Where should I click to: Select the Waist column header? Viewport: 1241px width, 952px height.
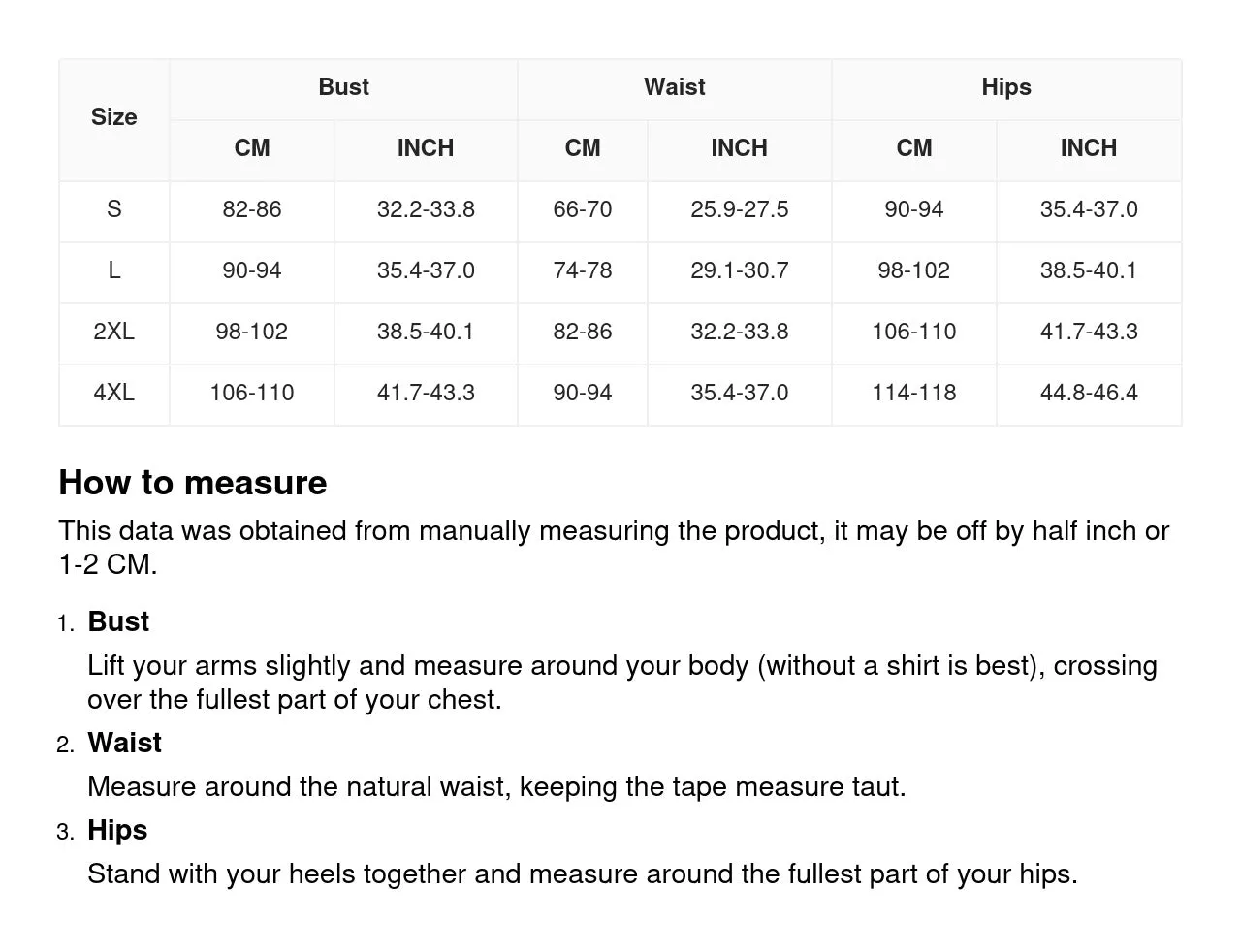pyautogui.click(x=675, y=89)
